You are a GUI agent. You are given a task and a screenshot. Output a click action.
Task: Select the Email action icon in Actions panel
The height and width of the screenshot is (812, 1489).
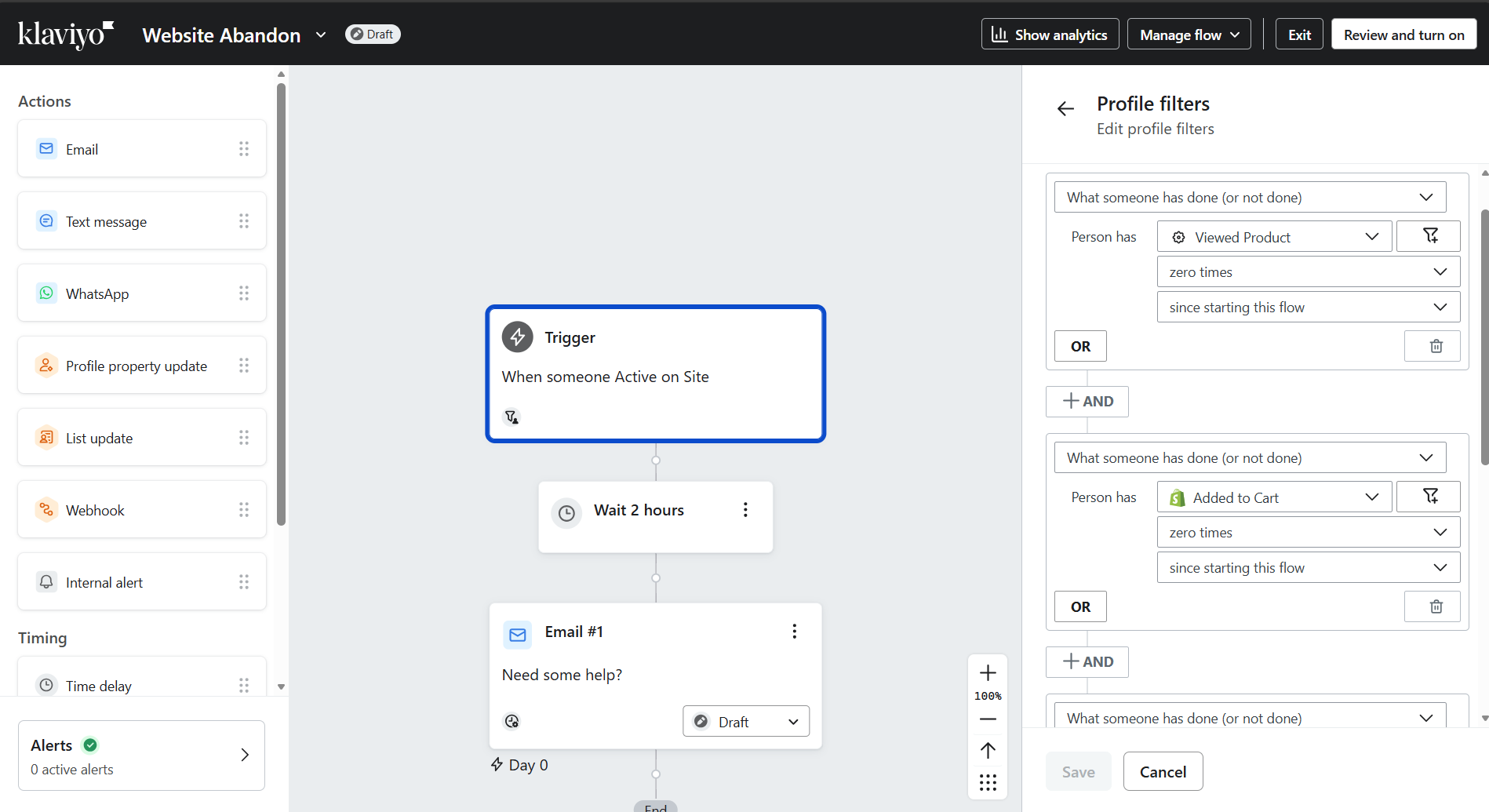click(46, 148)
